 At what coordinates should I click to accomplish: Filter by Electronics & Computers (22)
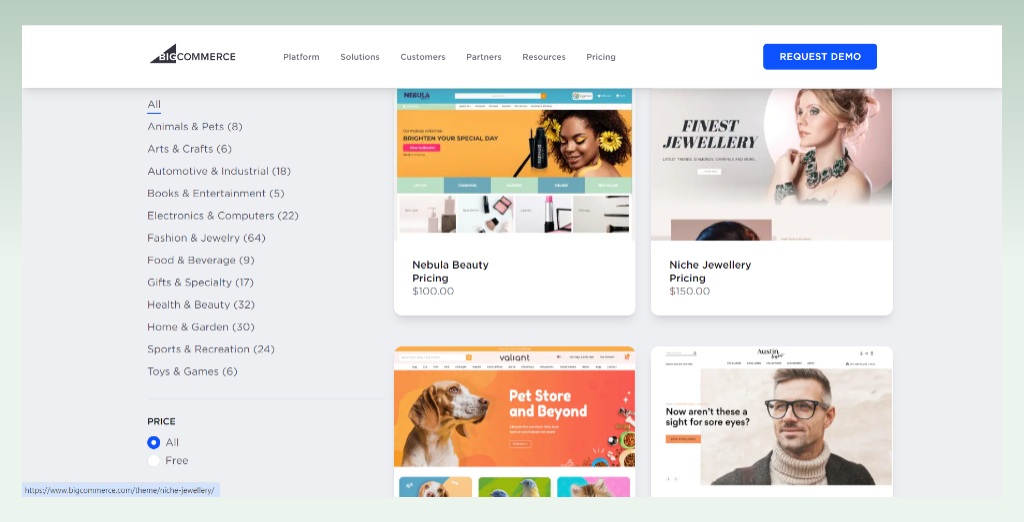[223, 216]
